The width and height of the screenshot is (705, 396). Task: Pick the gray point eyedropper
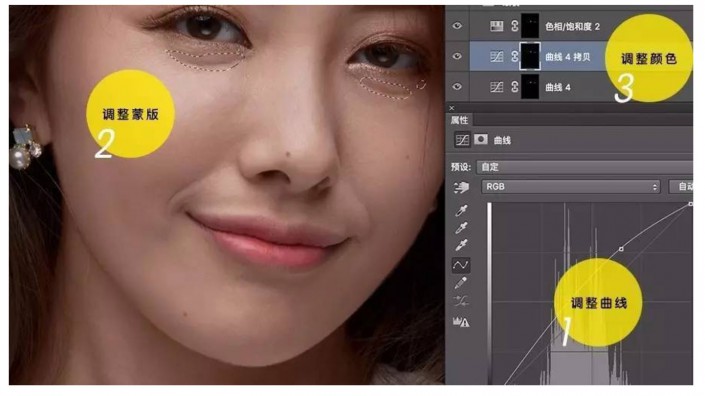click(461, 227)
